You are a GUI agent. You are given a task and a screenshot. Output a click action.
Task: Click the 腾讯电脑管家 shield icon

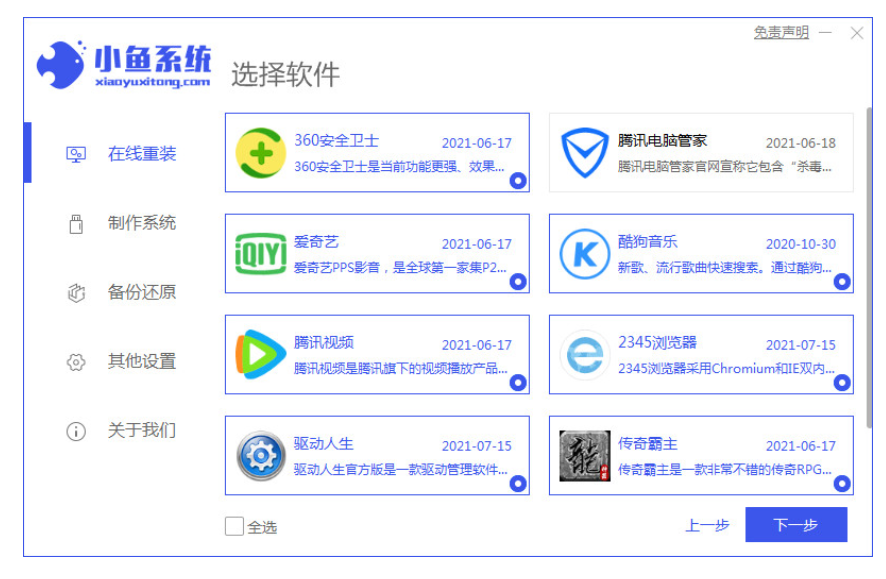tap(584, 153)
